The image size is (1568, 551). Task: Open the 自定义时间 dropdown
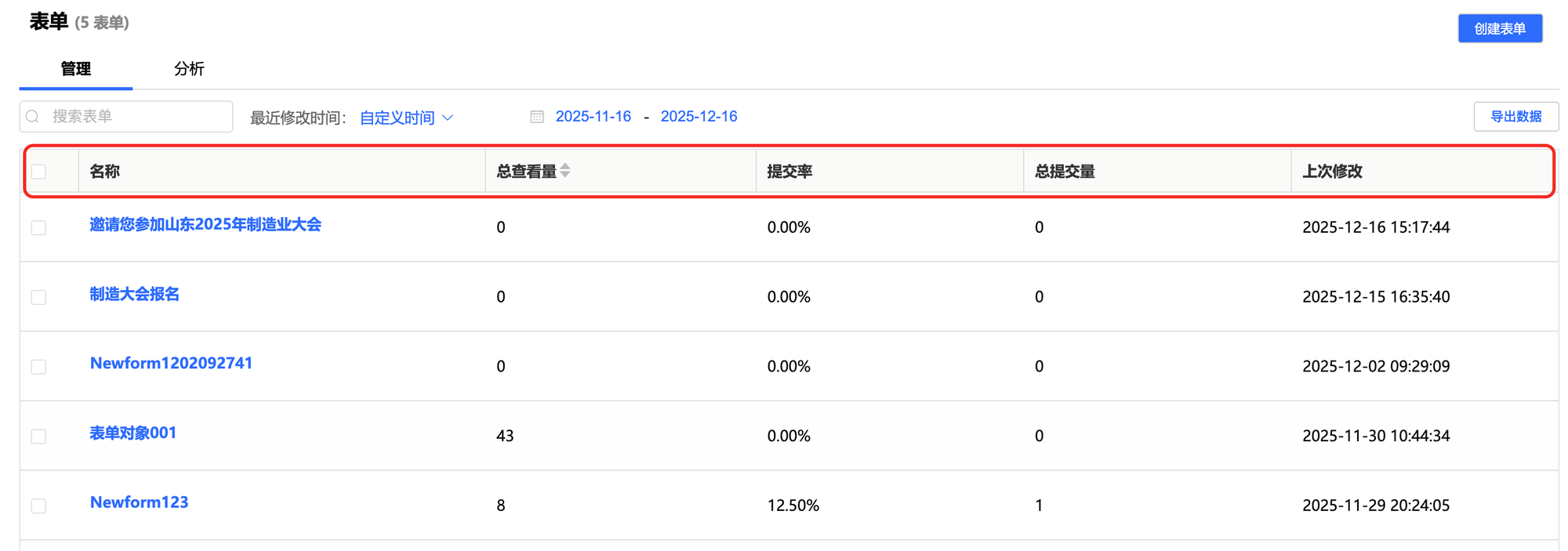pyautogui.click(x=406, y=118)
